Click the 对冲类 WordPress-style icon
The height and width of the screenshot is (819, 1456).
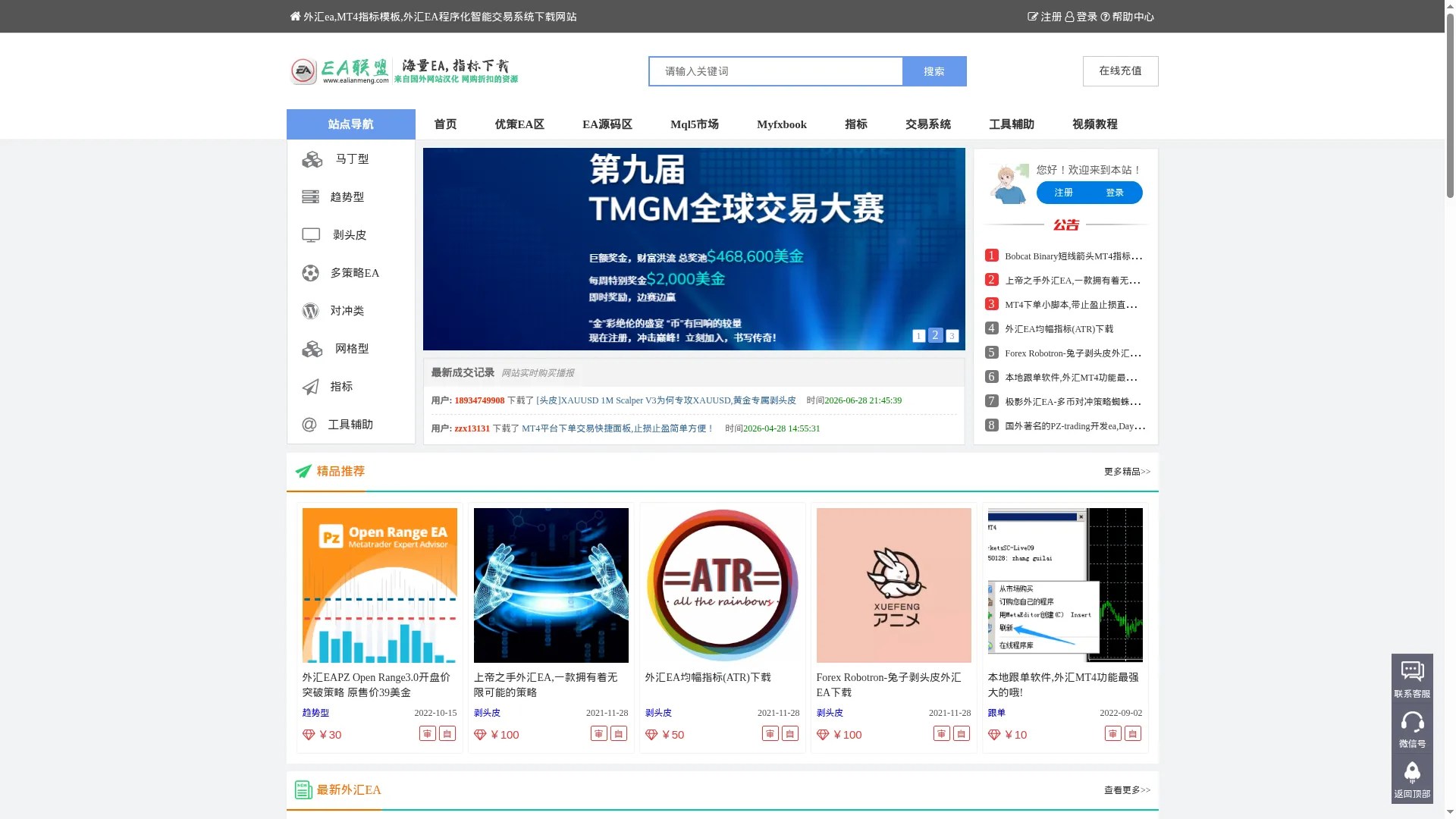click(310, 311)
